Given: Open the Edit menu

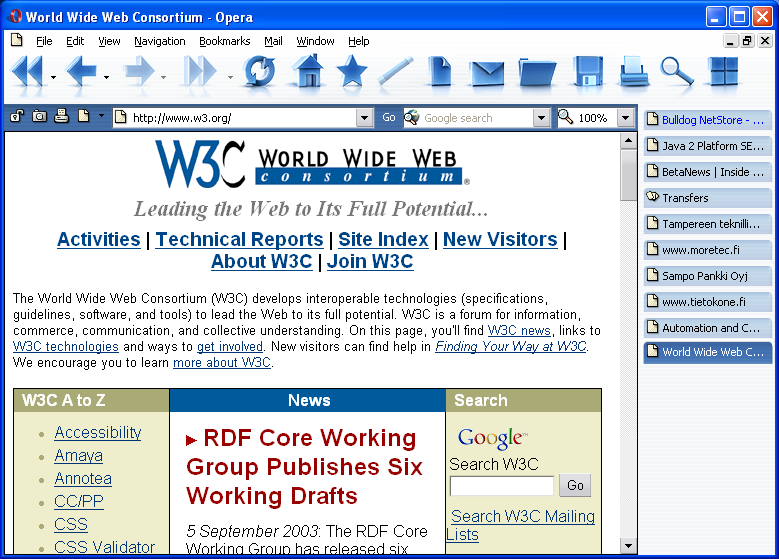Looking at the screenshot, I should pyautogui.click(x=75, y=41).
